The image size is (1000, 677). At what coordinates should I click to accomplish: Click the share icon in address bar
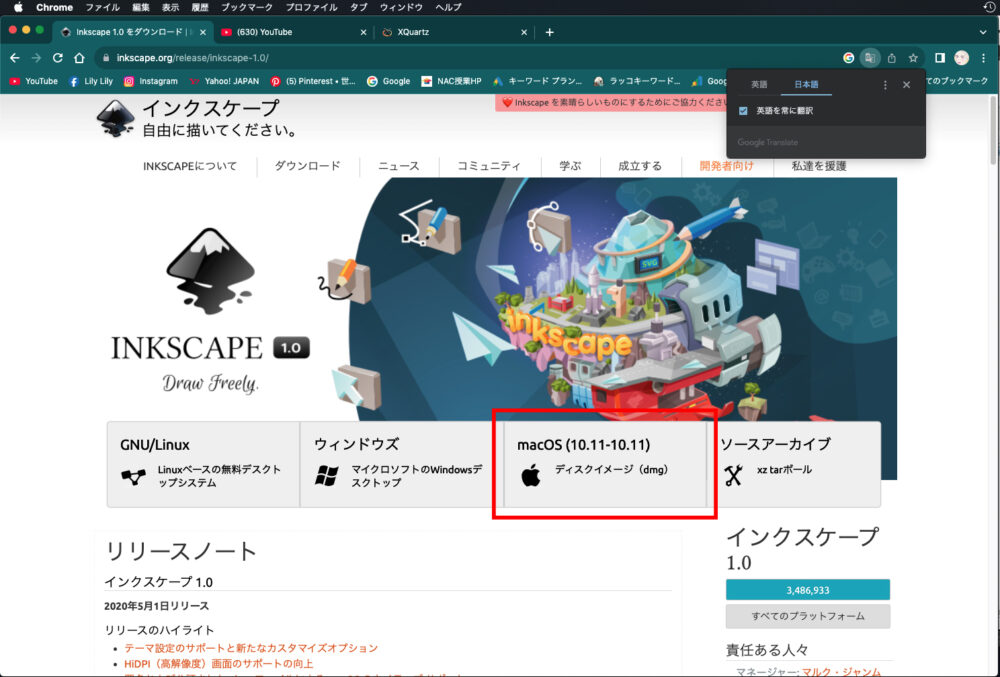(892, 58)
